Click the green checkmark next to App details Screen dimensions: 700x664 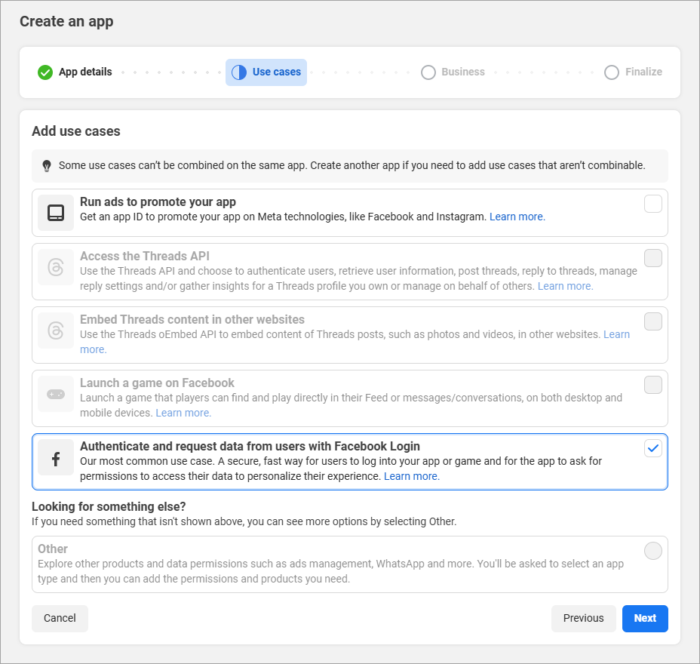tap(45, 72)
